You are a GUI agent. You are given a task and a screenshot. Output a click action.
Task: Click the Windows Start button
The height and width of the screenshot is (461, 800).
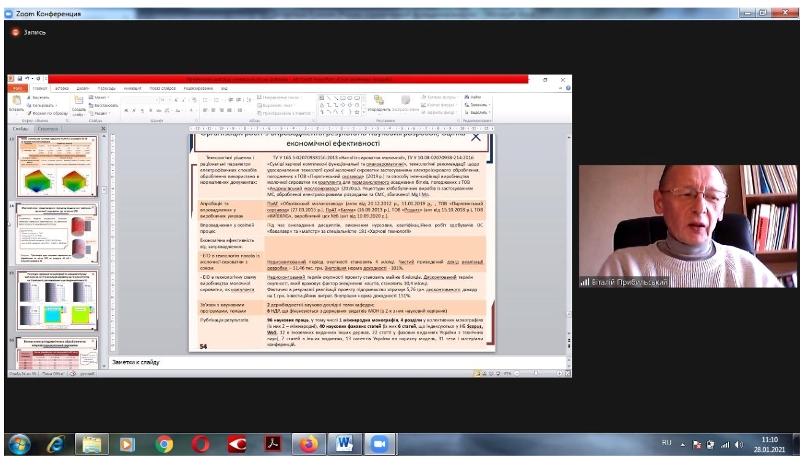click(19, 442)
